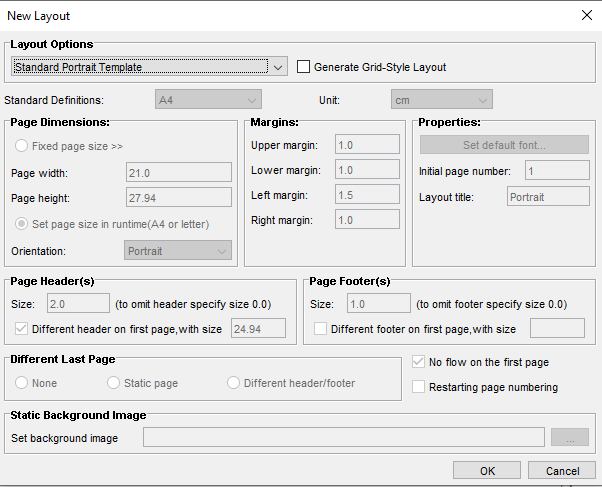This screenshot has height=487, width=602.
Task: Enable Generate Grid-Style Layout checkbox
Action: tap(305, 67)
